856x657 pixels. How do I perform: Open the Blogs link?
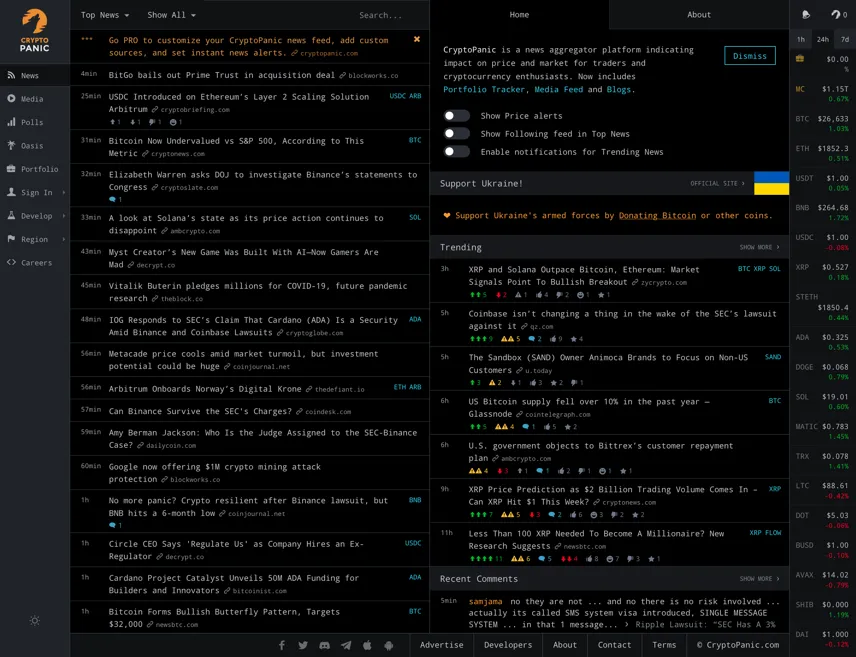(x=619, y=90)
